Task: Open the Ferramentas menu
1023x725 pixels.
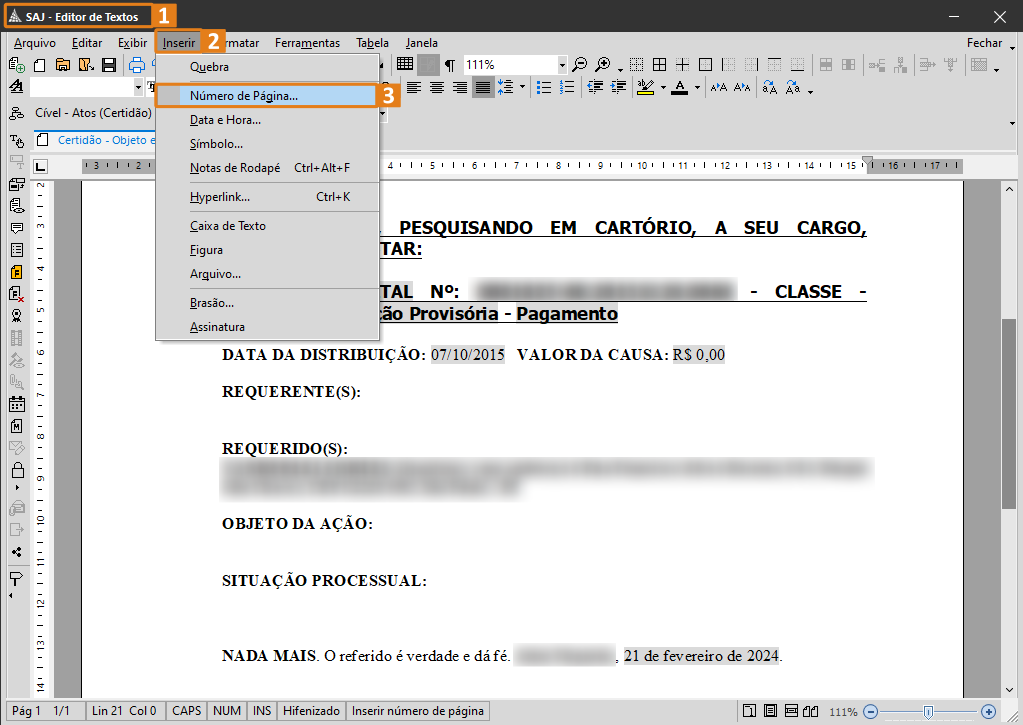Action: click(307, 43)
